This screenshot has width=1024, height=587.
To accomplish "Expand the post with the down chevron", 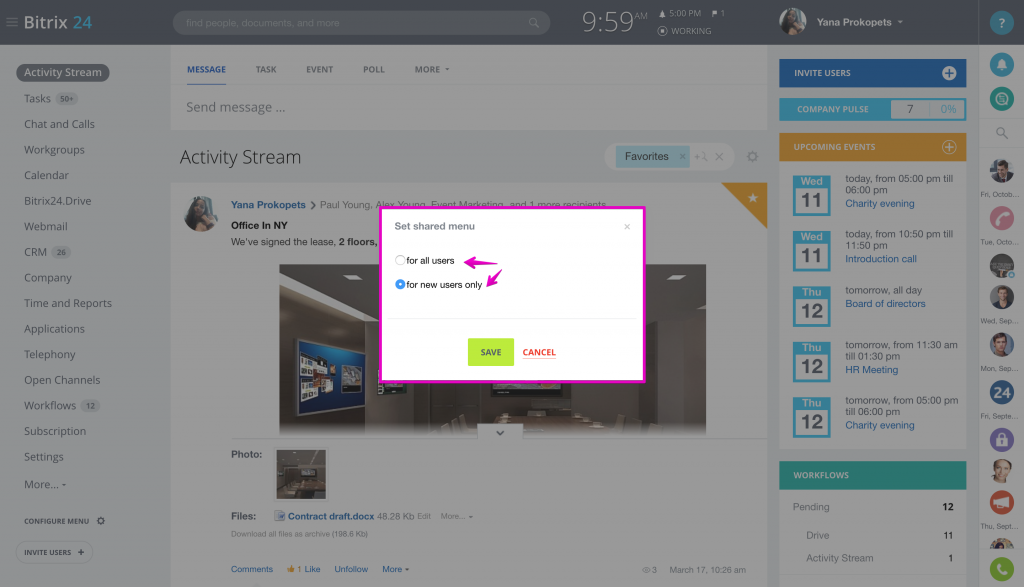I will coord(500,432).
